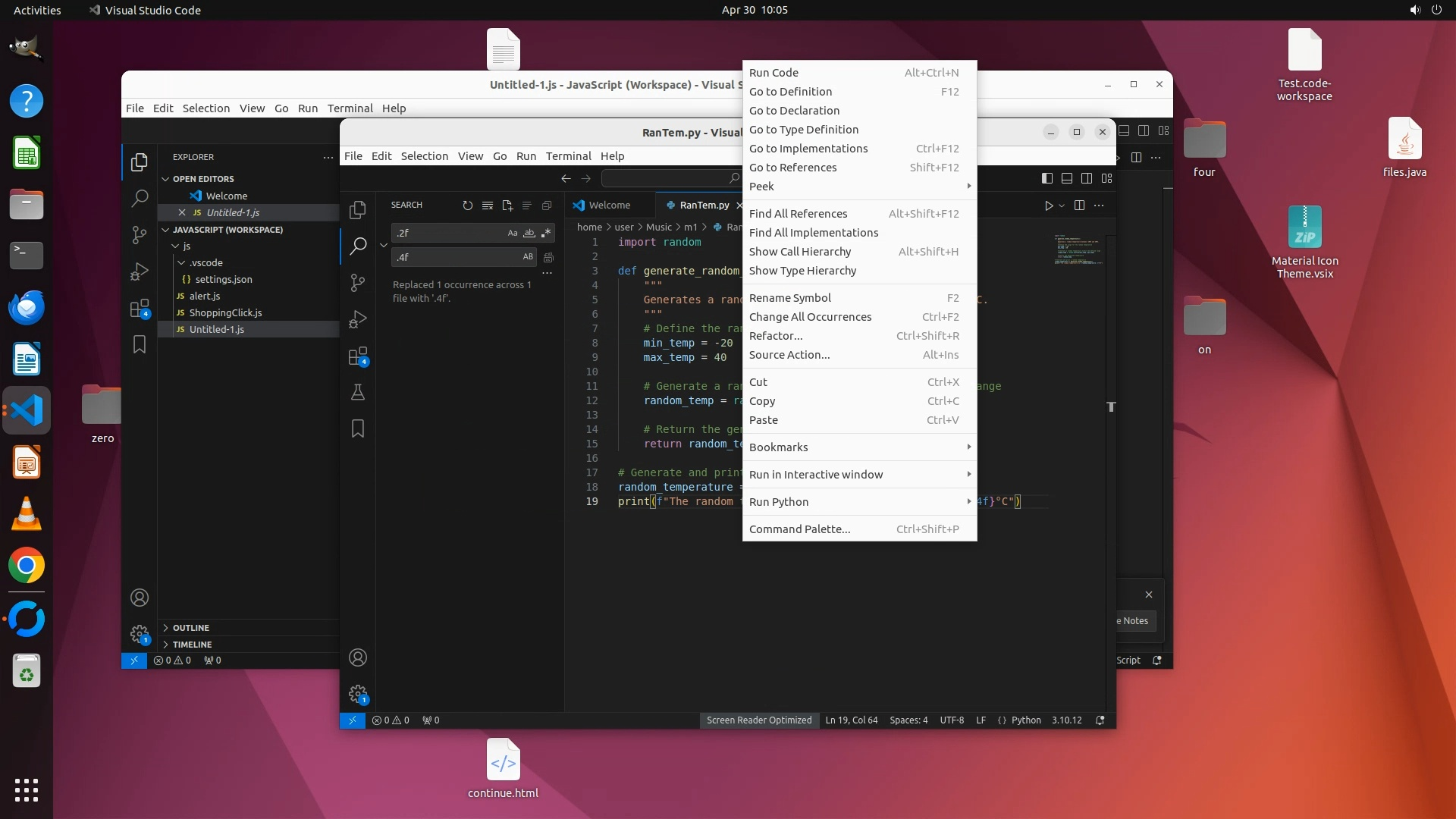Expand the OUTLINE section
1456x819 pixels.
tap(190, 628)
